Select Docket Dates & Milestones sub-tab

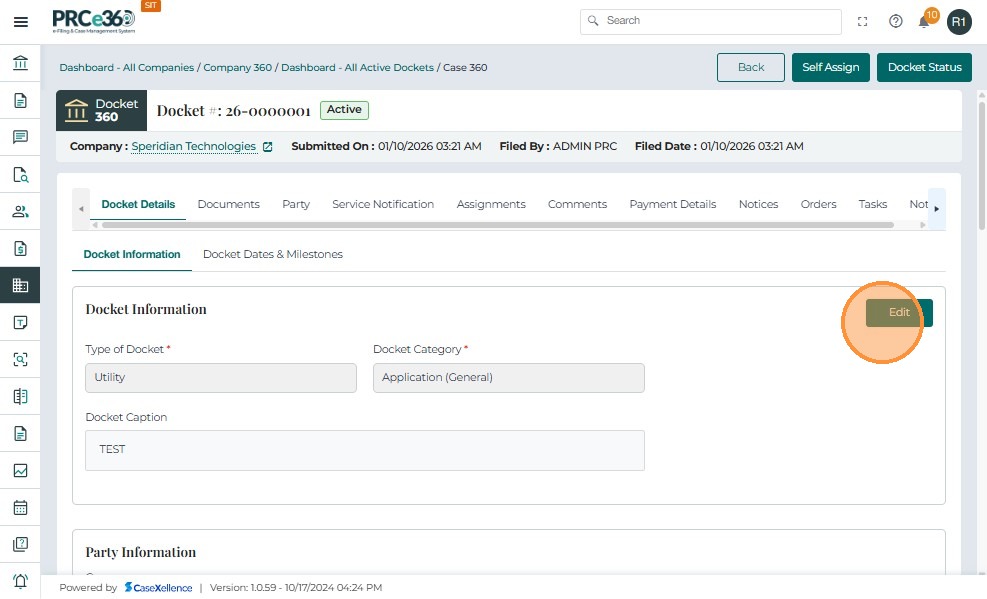(x=273, y=255)
